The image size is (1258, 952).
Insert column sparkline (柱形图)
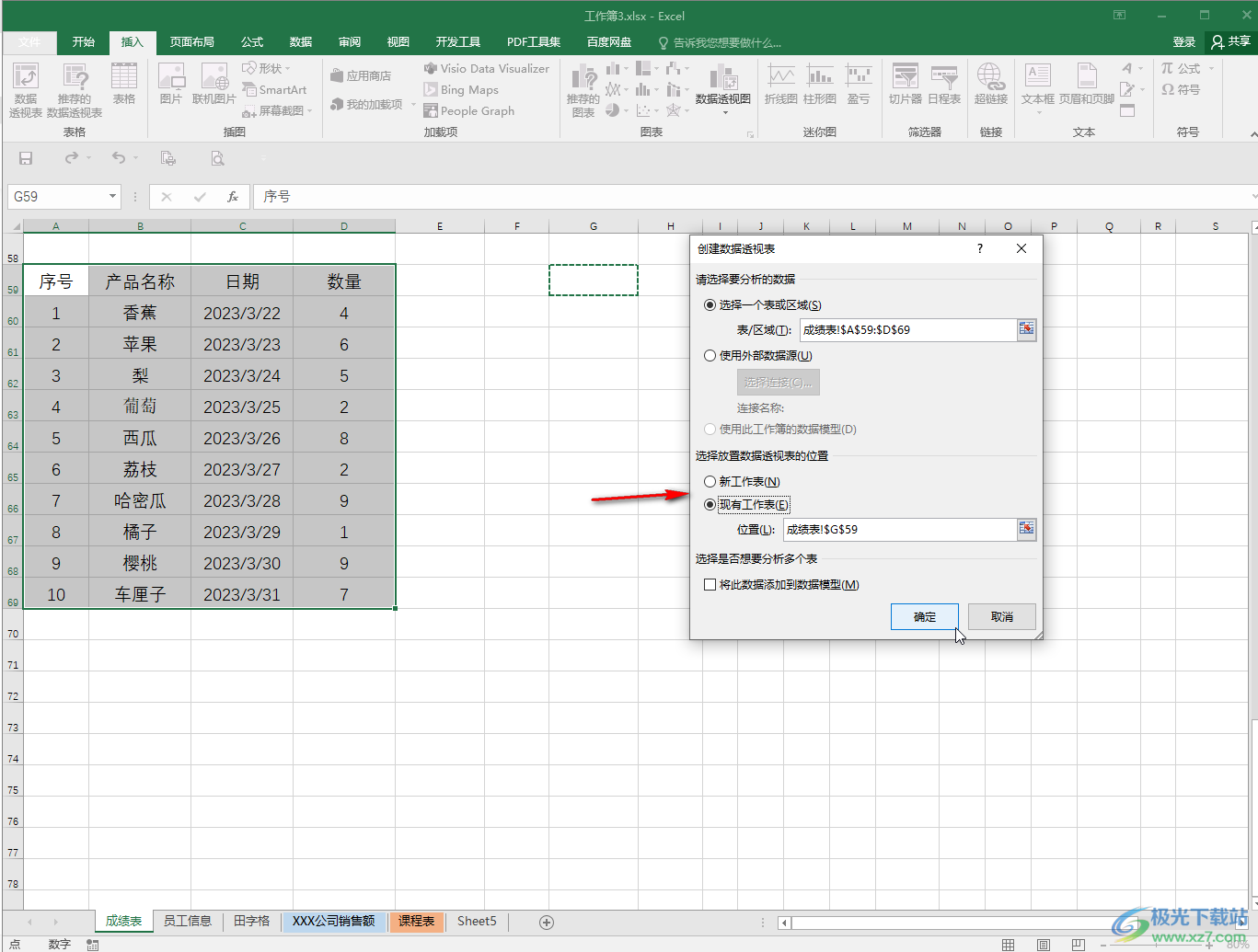(820, 84)
